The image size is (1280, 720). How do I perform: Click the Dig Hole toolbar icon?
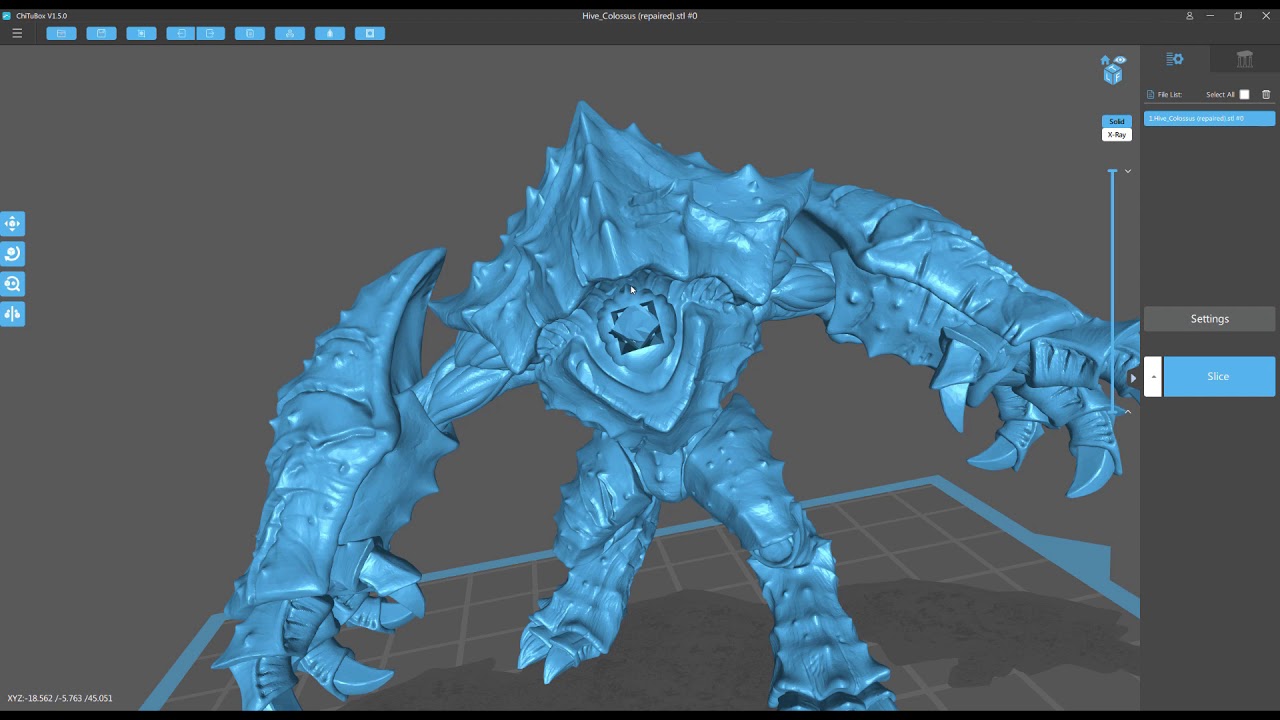coord(370,33)
